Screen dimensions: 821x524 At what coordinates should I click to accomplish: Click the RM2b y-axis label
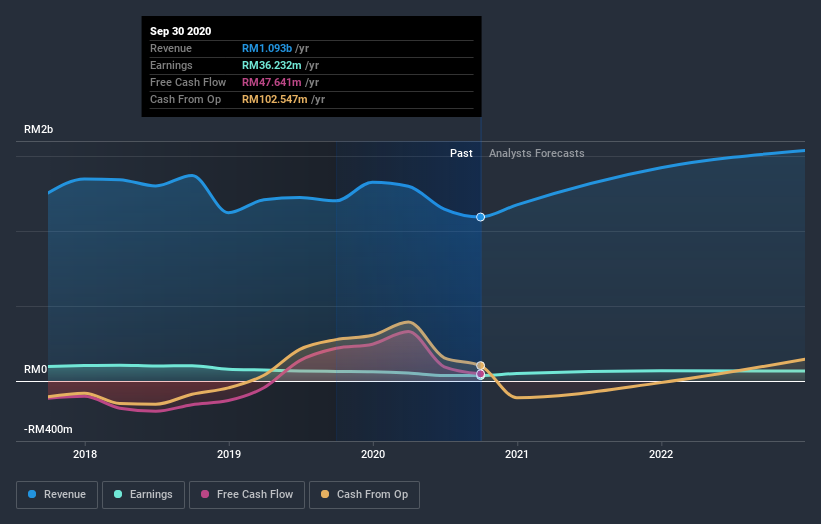click(x=38, y=129)
